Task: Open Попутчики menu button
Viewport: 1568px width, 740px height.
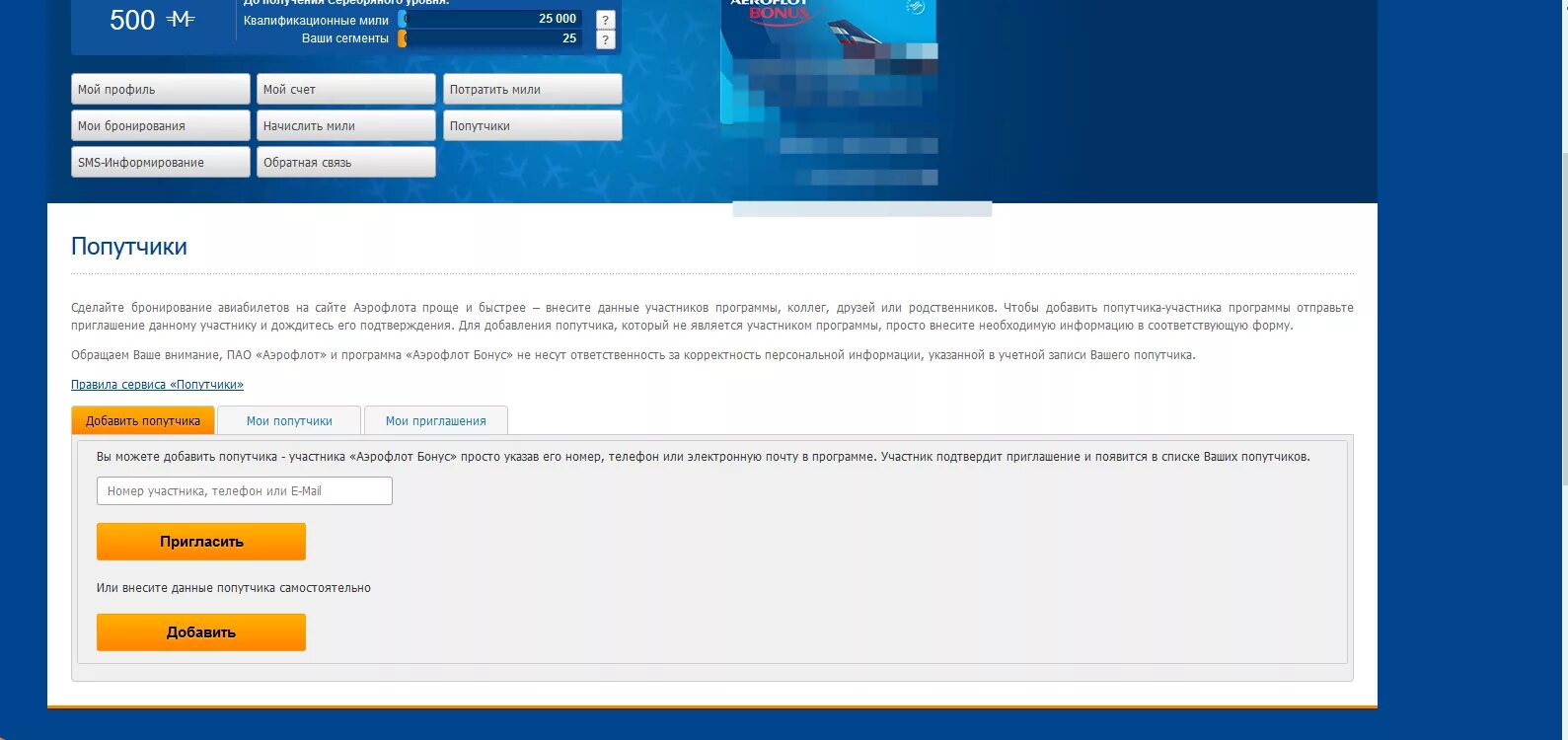Action: (x=533, y=125)
